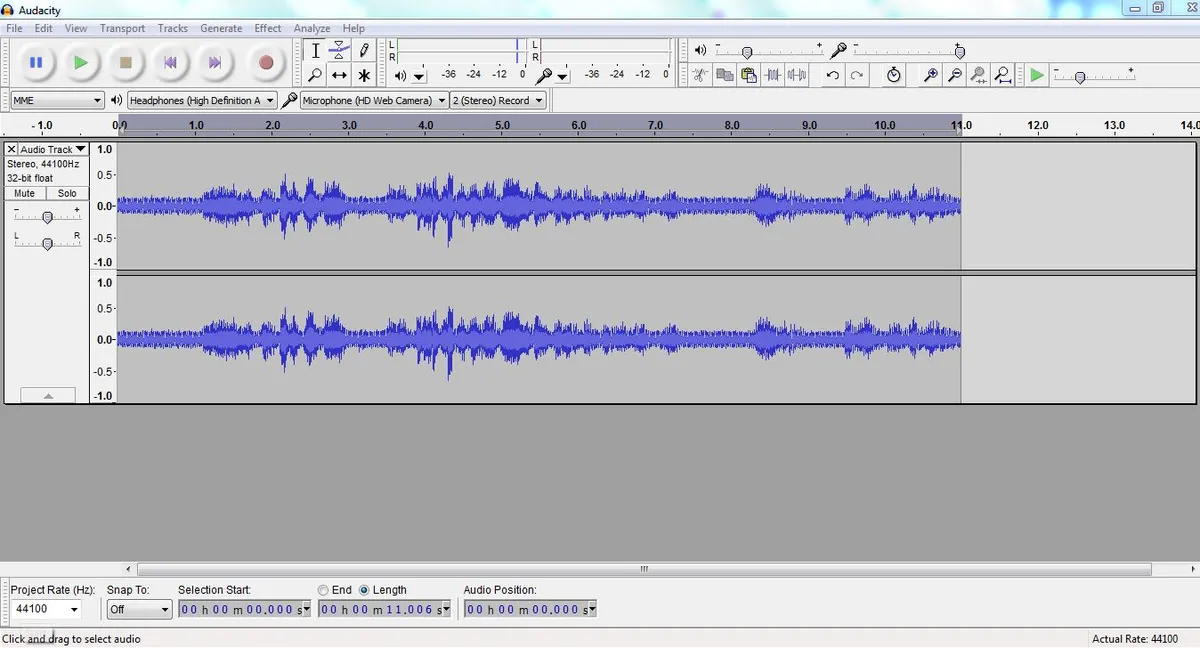
Task: Click the Trim audio icon
Action: click(773, 75)
